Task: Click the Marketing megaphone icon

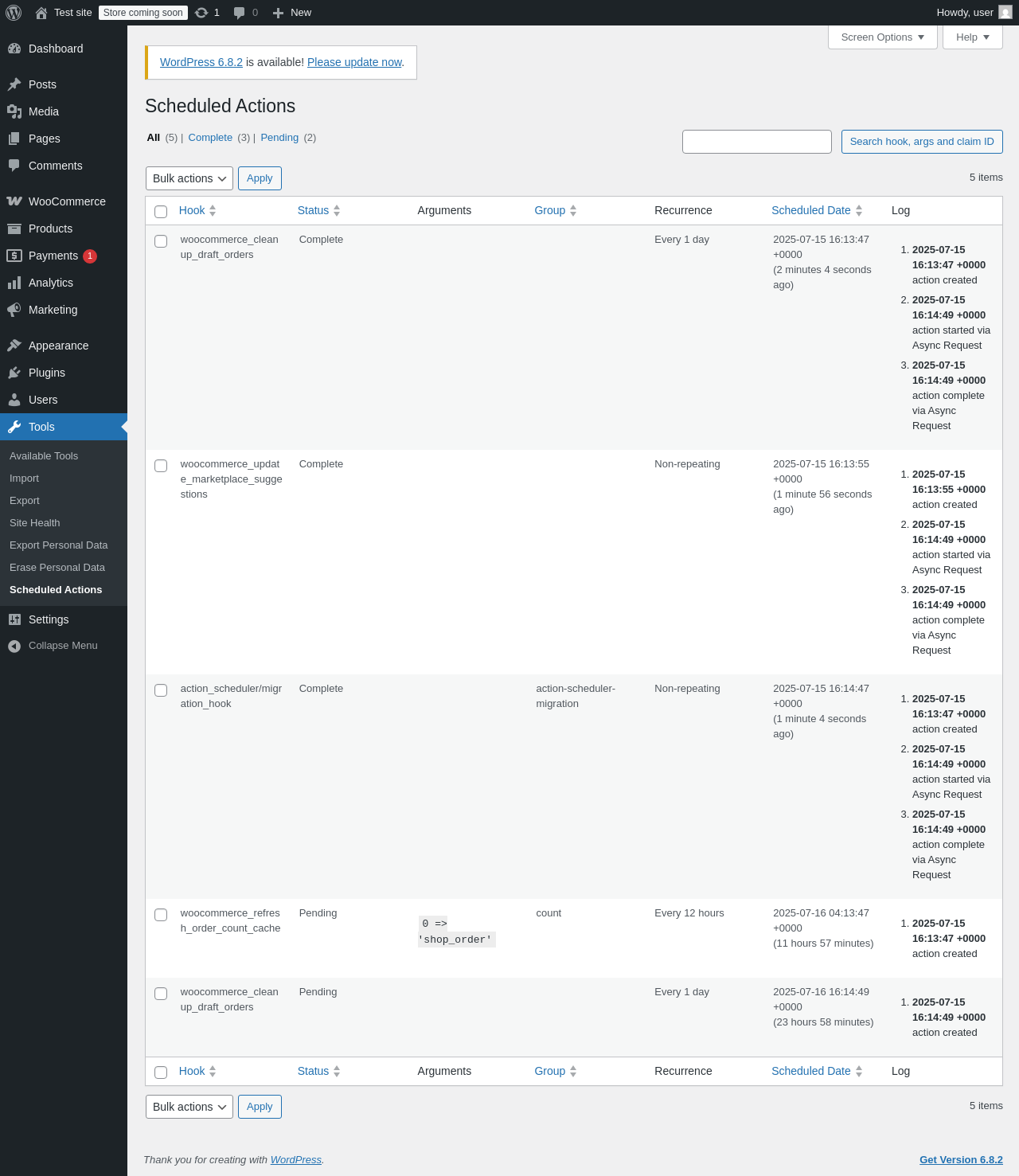Action: click(x=14, y=310)
